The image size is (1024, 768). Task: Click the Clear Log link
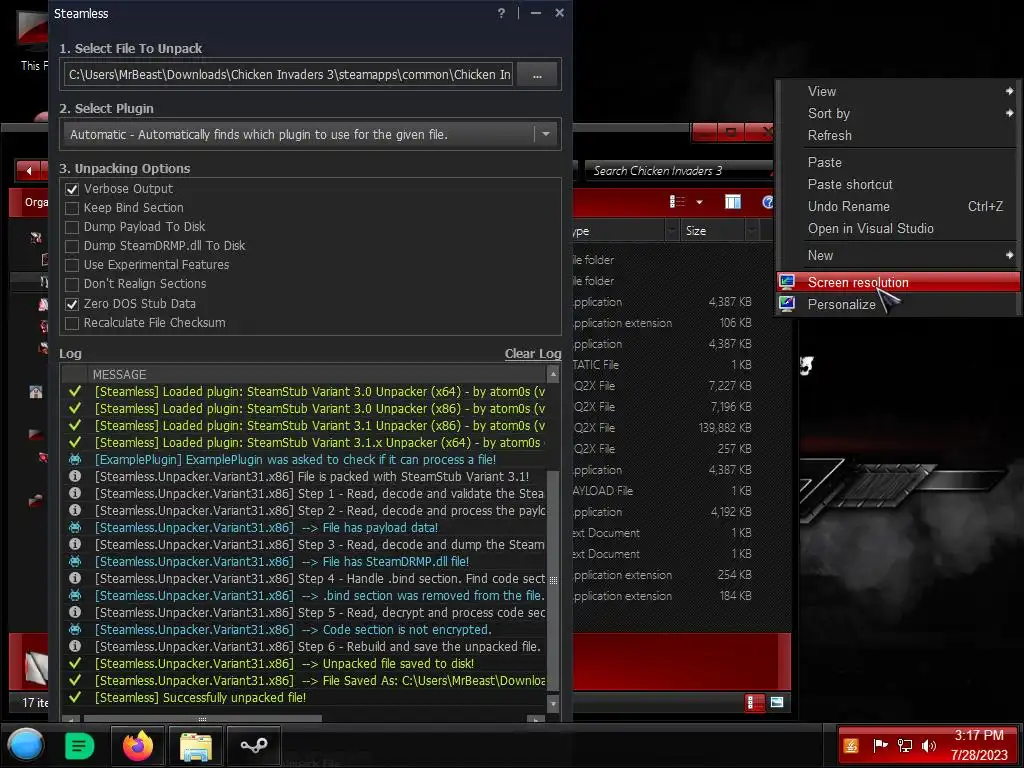tap(533, 353)
